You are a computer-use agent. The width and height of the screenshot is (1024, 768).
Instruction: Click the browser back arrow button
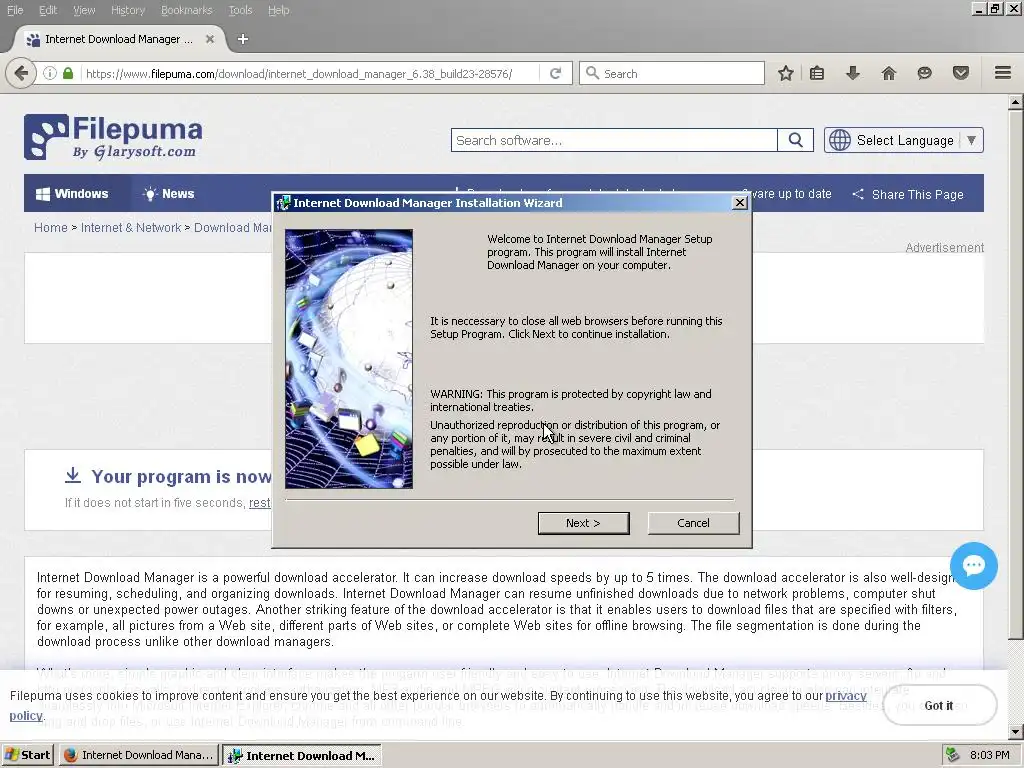click(x=21, y=73)
